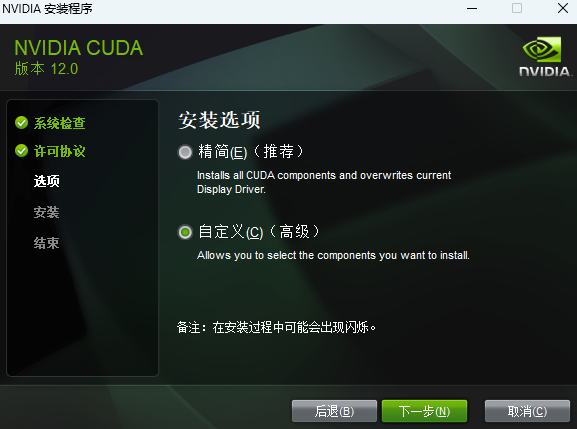
Task: Minimize the NVIDIA installer window
Action: 472,8
